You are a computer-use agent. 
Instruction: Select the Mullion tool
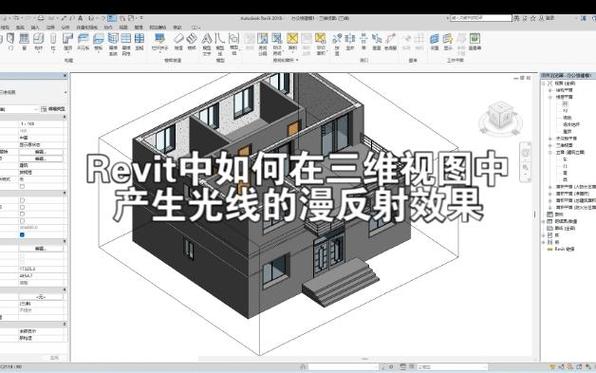click(x=139, y=41)
